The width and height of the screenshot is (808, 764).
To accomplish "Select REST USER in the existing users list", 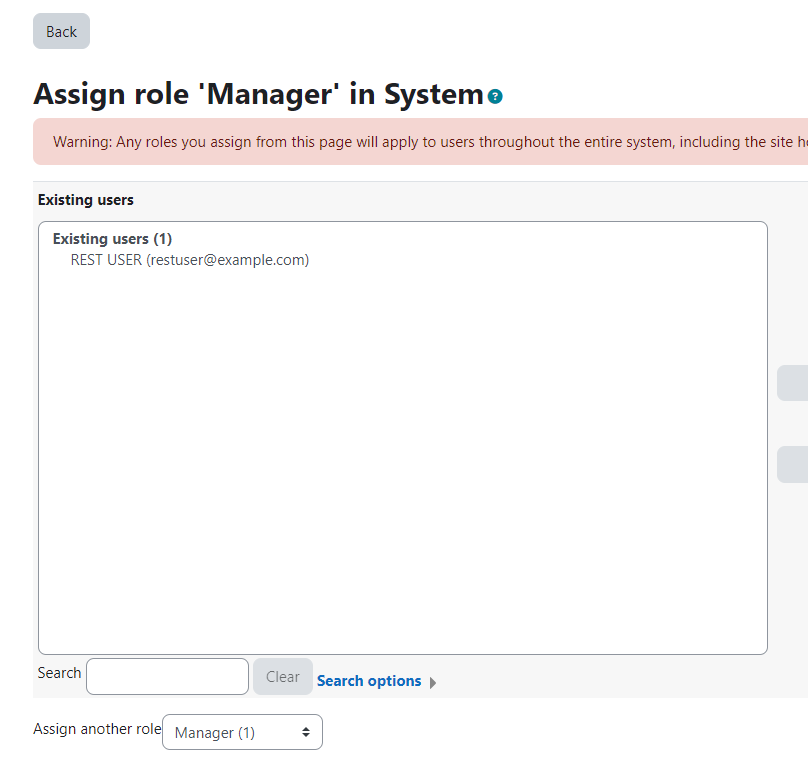I will click(x=106, y=260).
